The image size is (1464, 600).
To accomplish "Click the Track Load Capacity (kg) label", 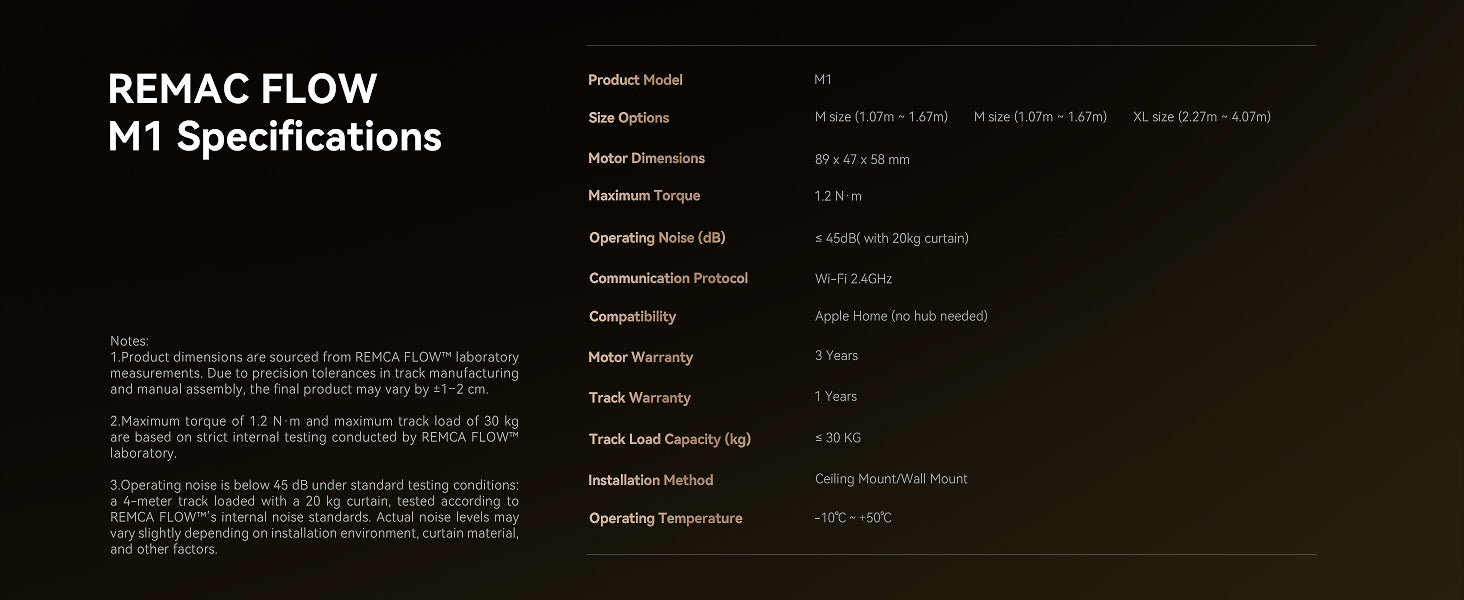I will [x=669, y=439].
